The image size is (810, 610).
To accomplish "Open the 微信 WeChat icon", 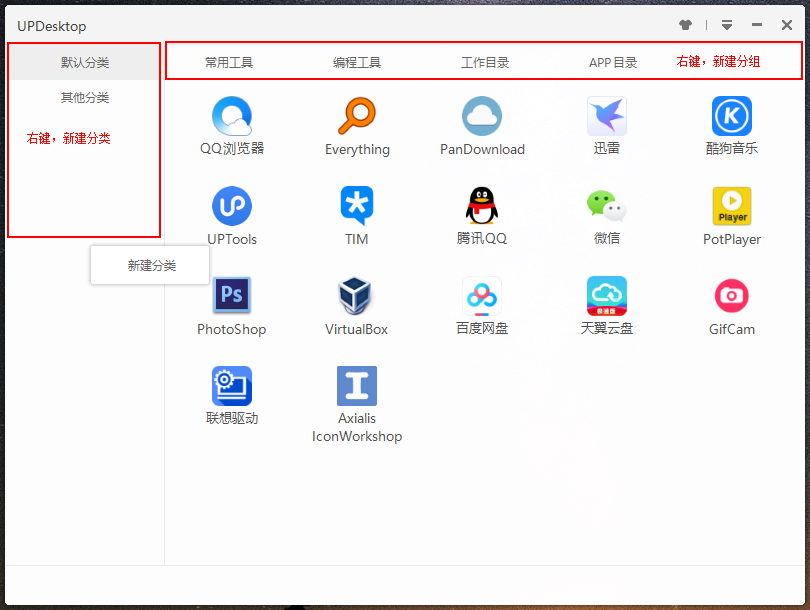I will [607, 206].
